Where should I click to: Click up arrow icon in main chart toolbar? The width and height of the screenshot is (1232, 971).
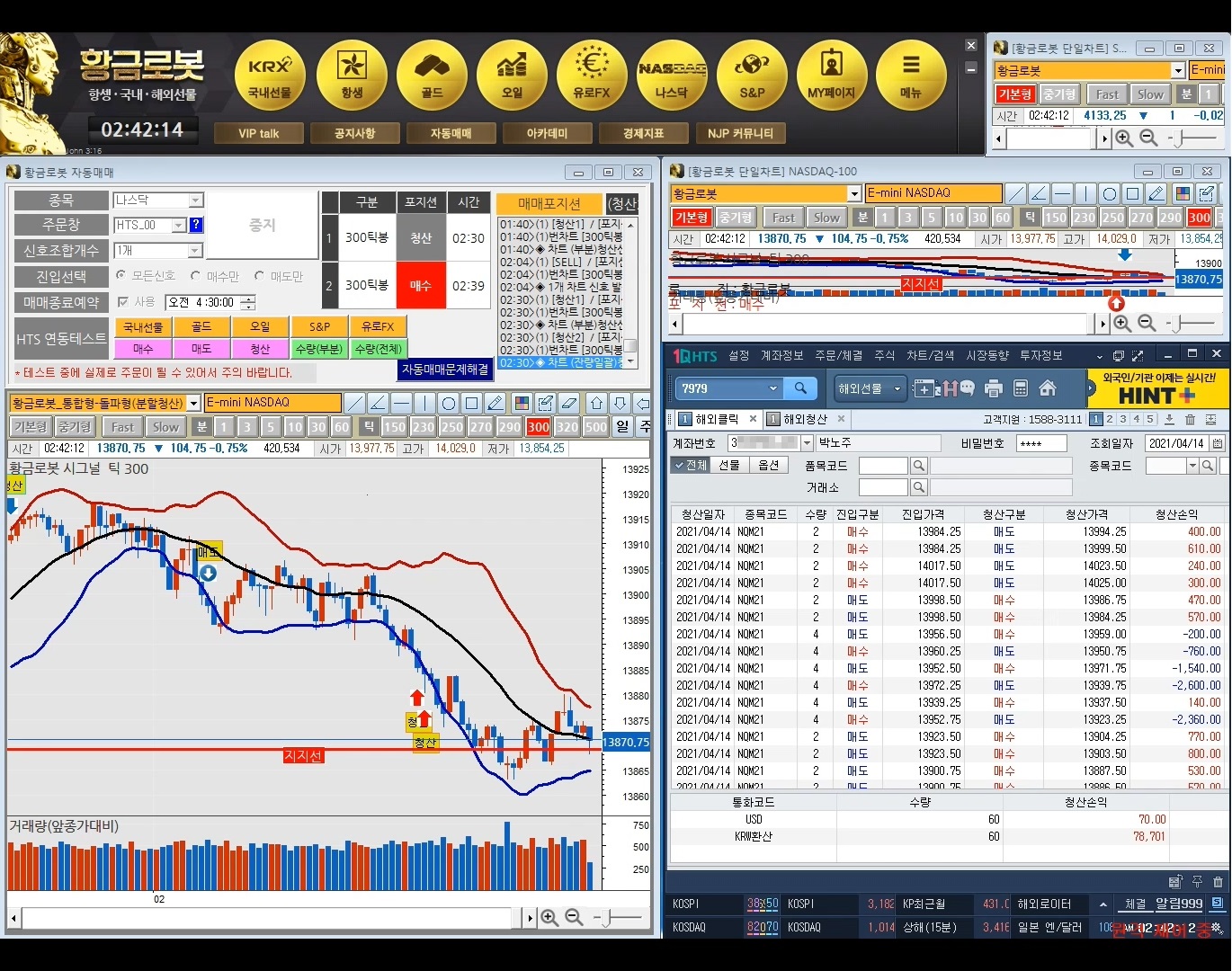[596, 403]
